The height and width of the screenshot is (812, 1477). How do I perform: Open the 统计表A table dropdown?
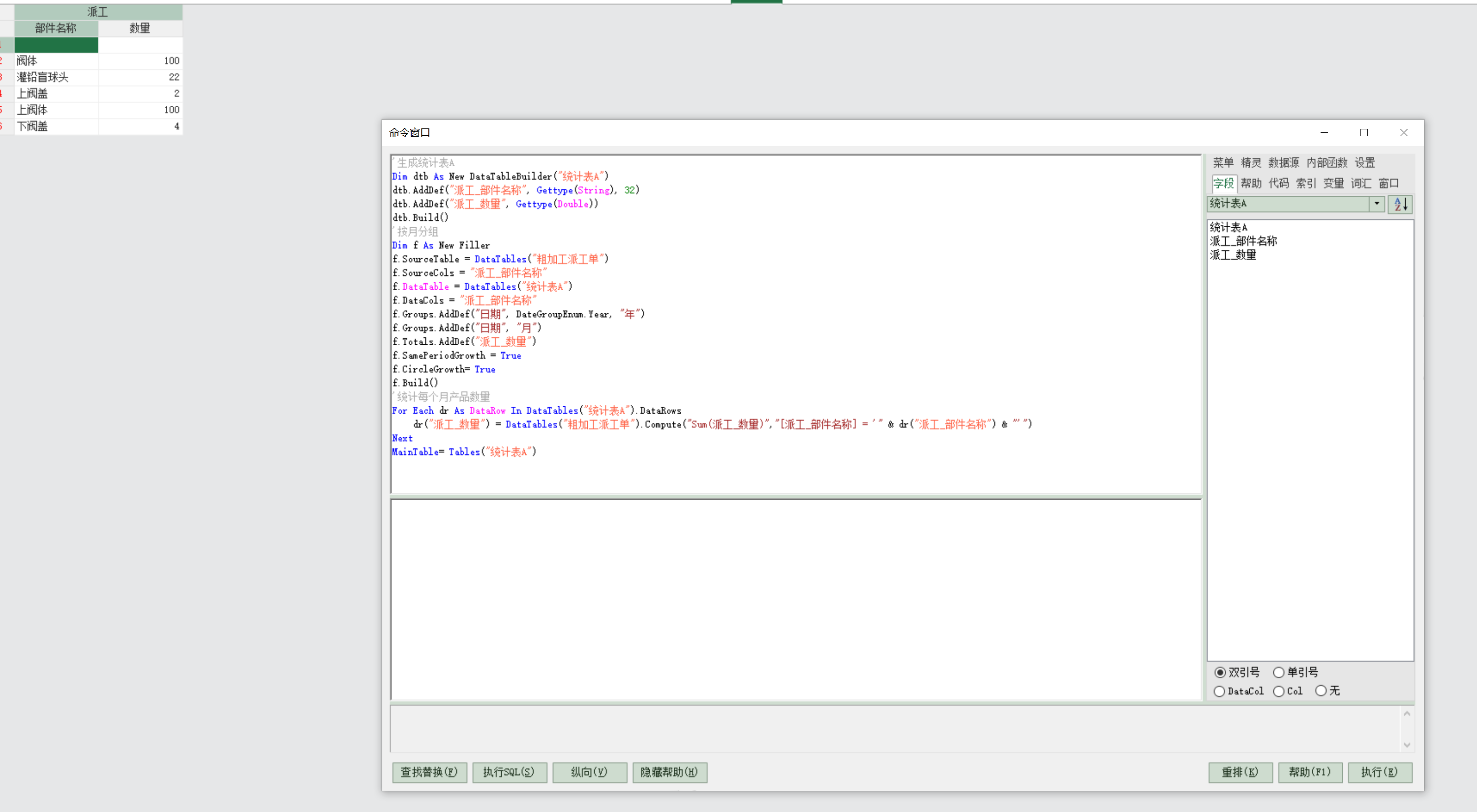[x=1377, y=204]
